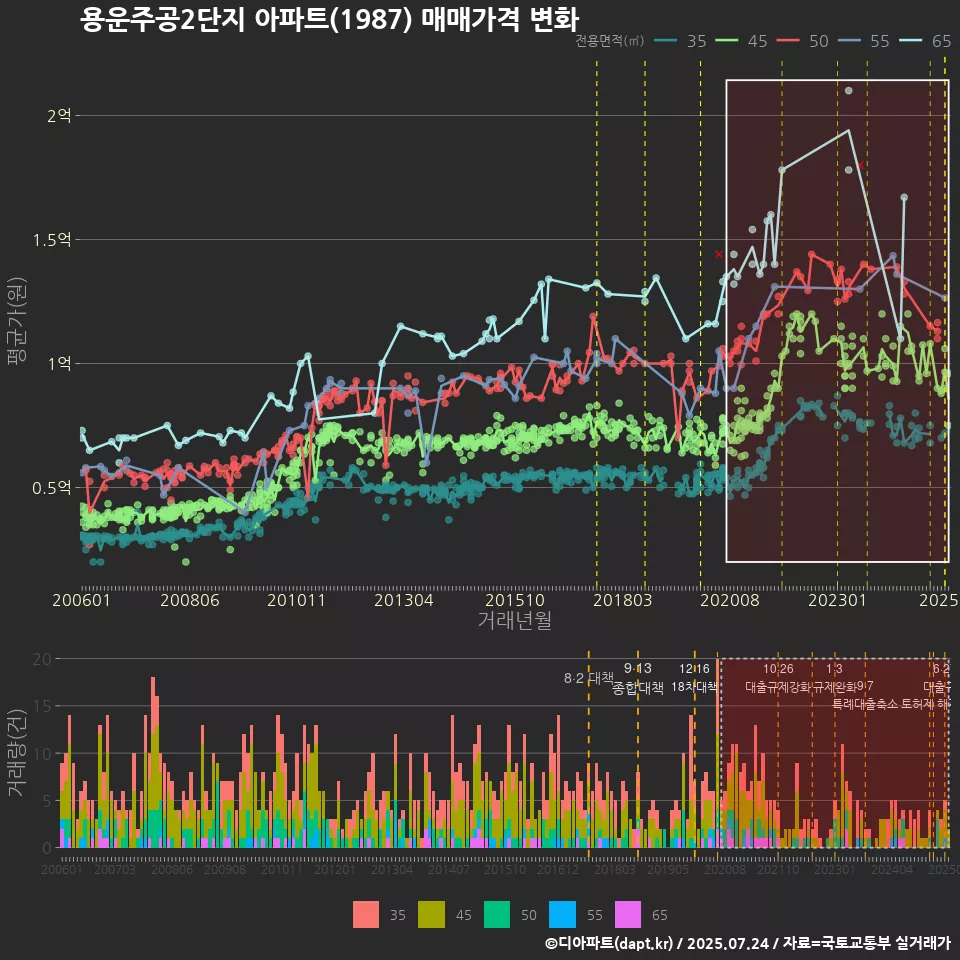The width and height of the screenshot is (960, 960).
Task: Click the 12·16 18차대책 annotation
Action: tap(694, 678)
